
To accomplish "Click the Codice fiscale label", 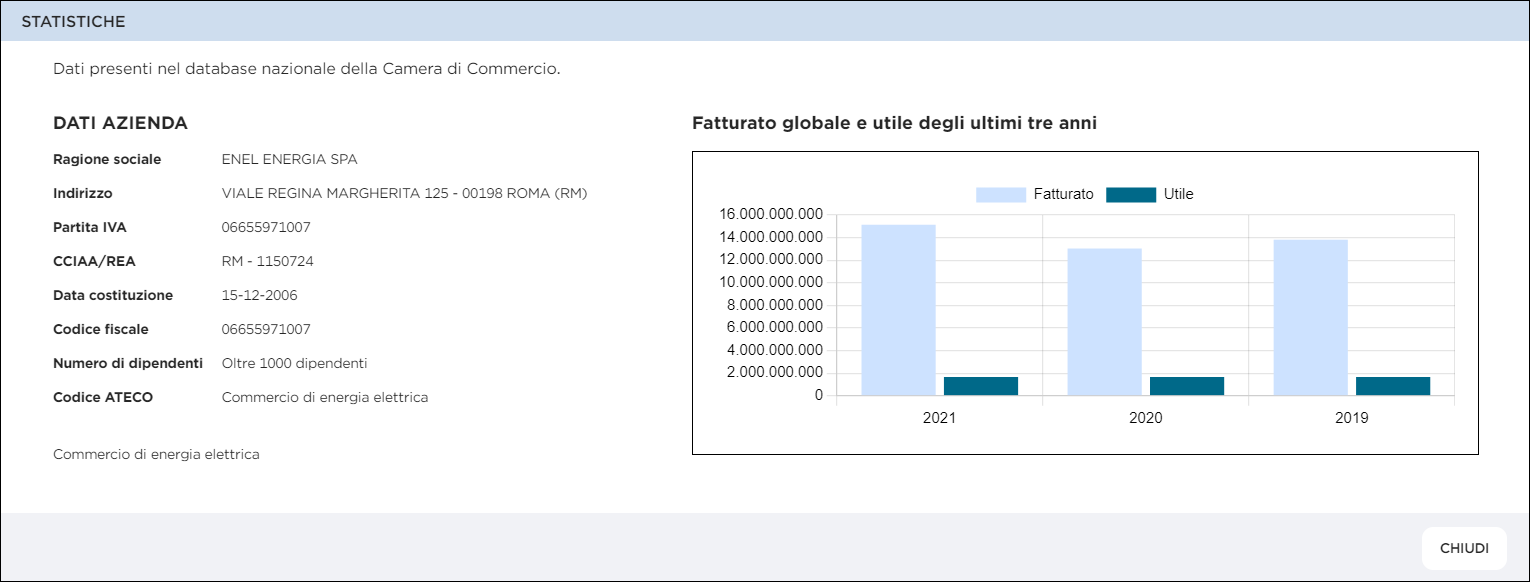I will 101,329.
